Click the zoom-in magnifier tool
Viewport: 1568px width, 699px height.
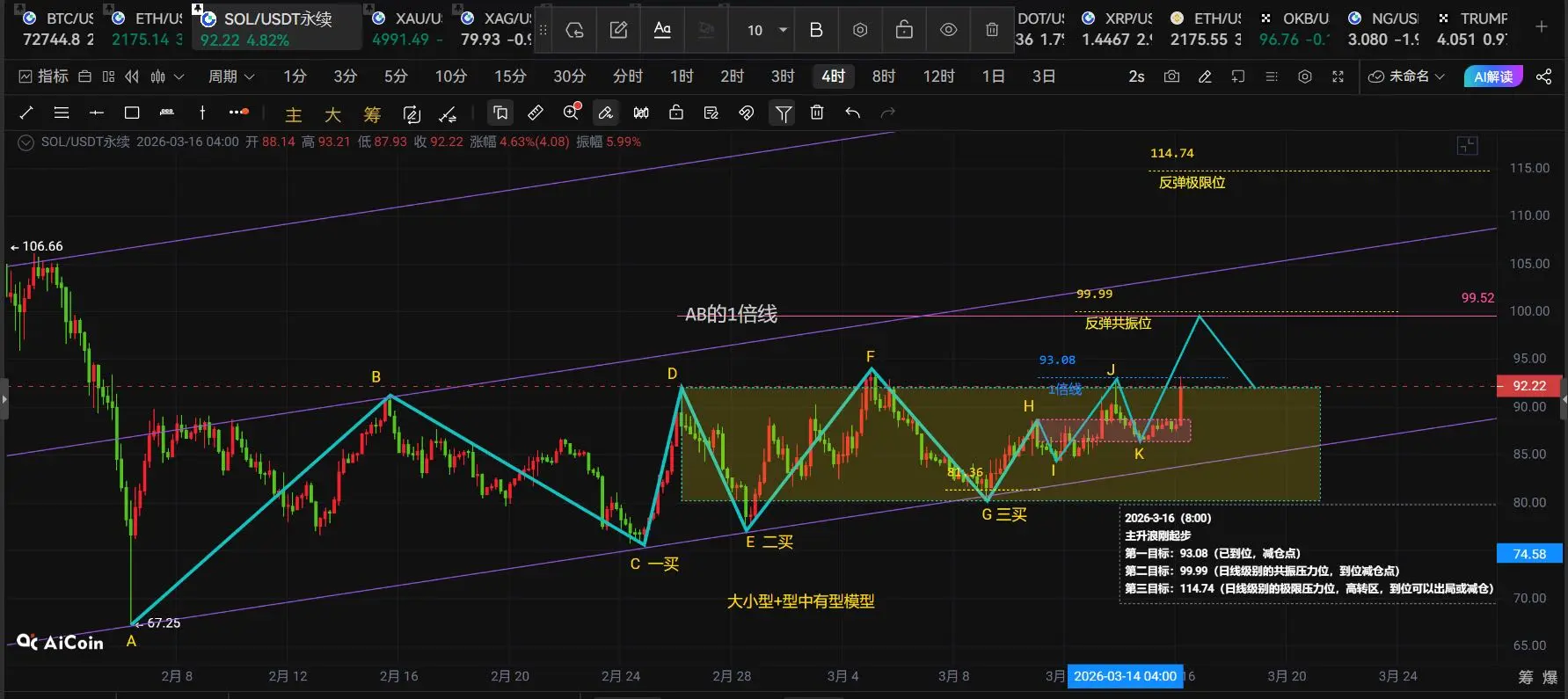click(573, 112)
